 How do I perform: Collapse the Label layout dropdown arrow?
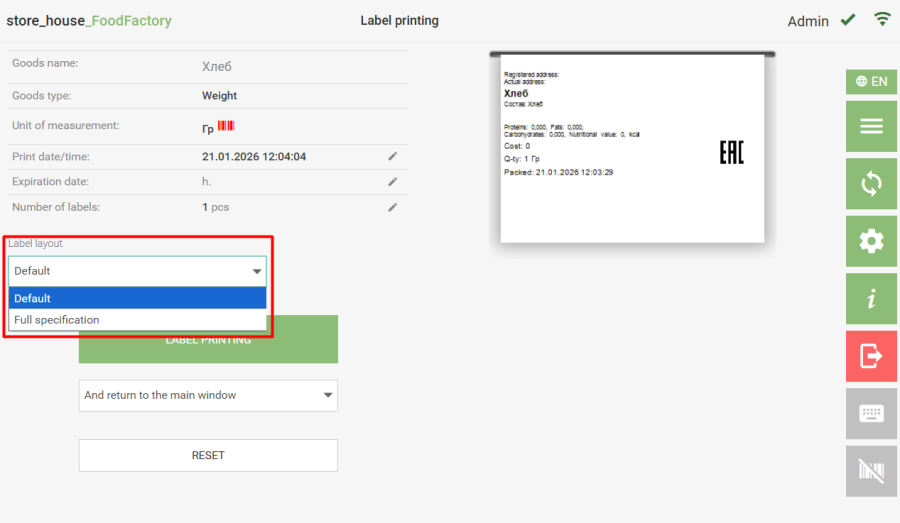tap(256, 271)
